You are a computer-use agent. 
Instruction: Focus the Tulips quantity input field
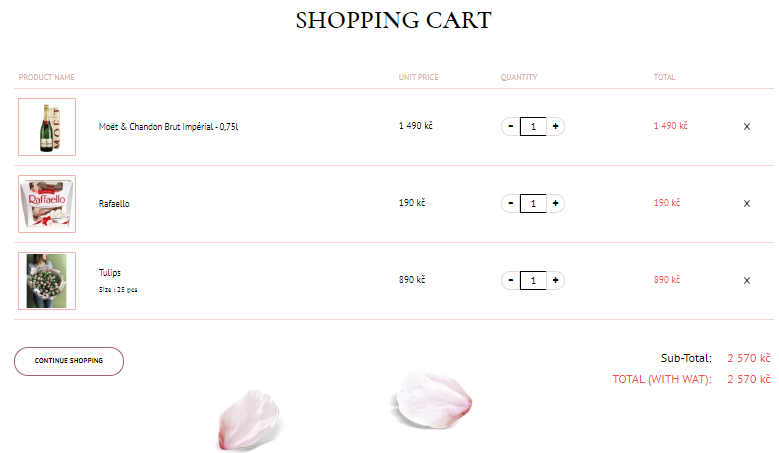pos(533,281)
